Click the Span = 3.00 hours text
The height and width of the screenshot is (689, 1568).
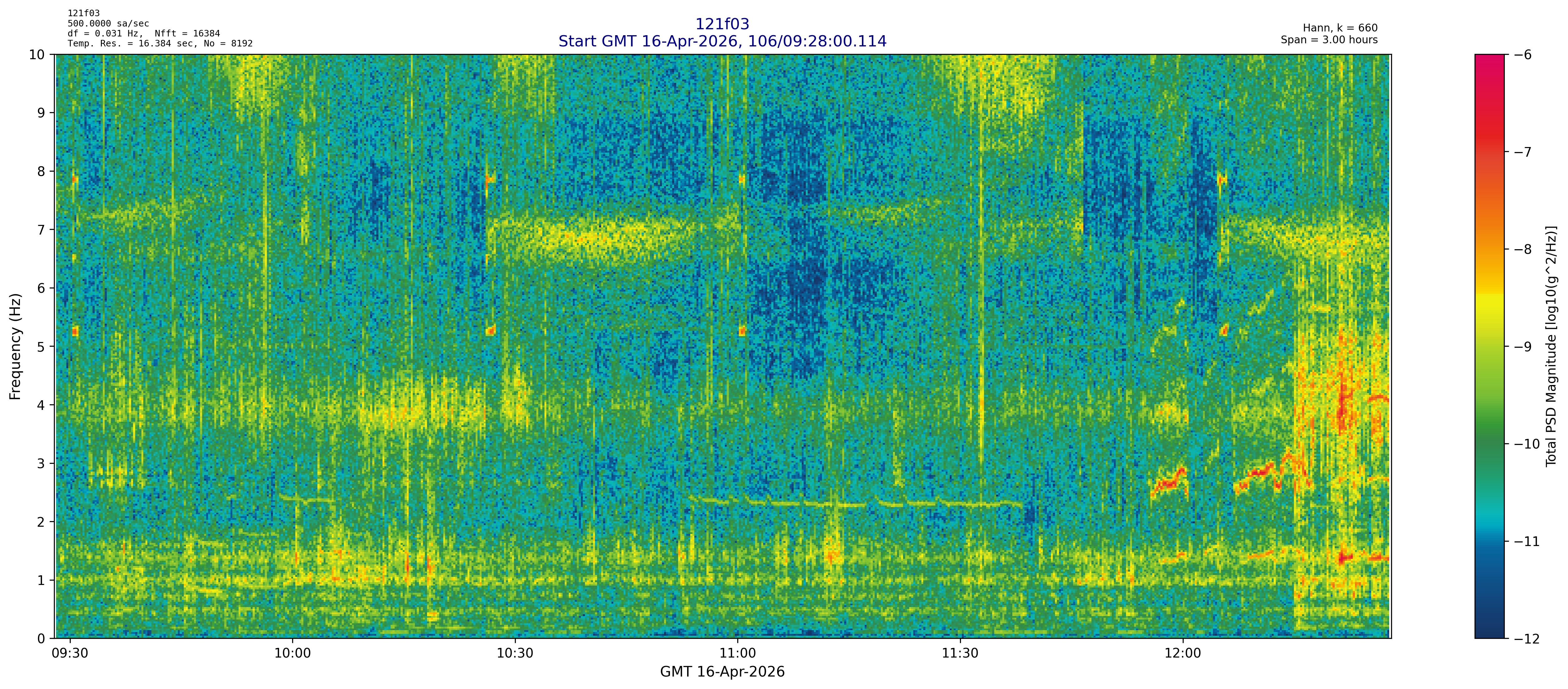pos(1329,40)
